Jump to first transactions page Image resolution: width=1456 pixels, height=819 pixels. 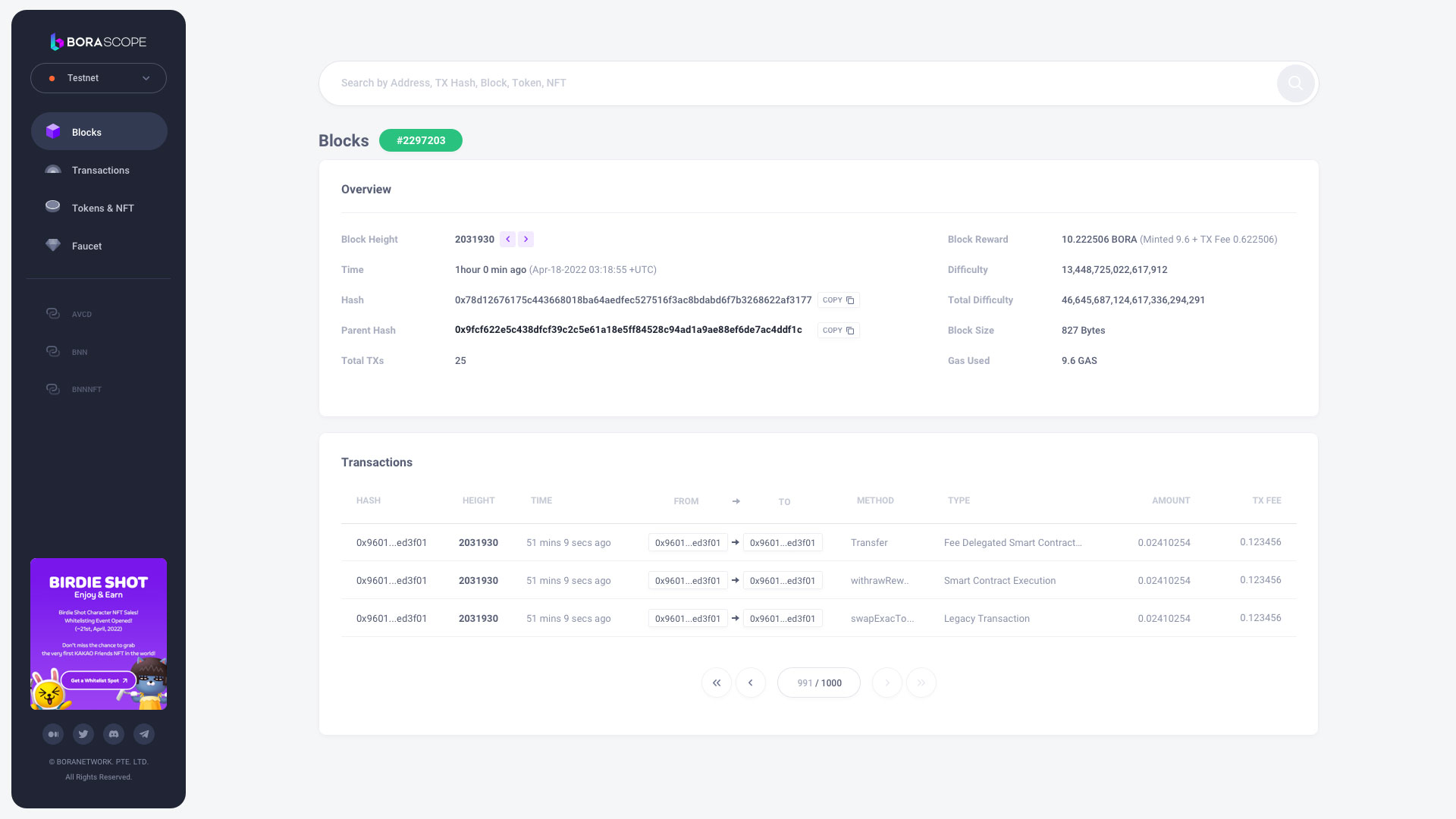717,682
